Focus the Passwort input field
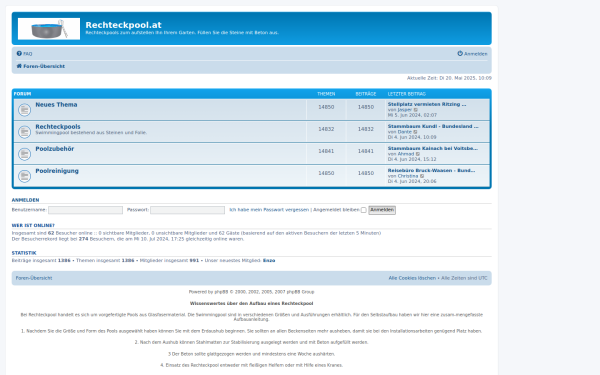The image size is (600, 375). (x=188, y=210)
